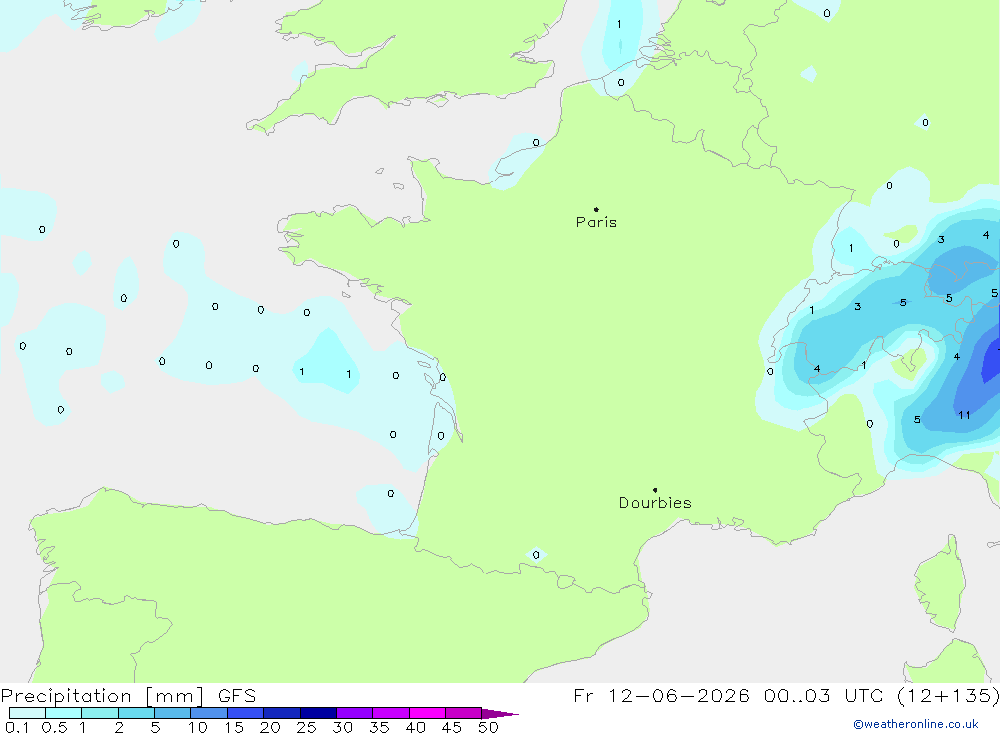Click the '10' legend scale label
Image resolution: width=1000 pixels, height=733 pixels.
[198, 727]
